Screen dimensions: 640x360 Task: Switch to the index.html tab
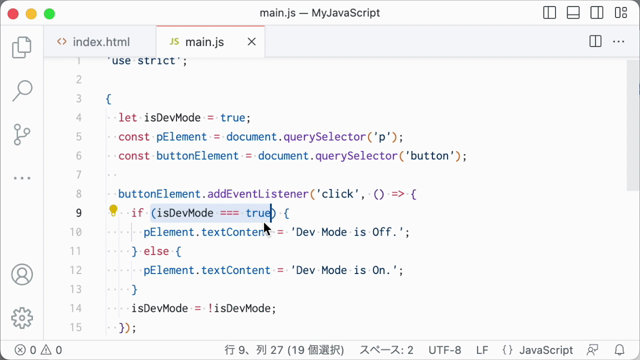click(x=100, y=42)
